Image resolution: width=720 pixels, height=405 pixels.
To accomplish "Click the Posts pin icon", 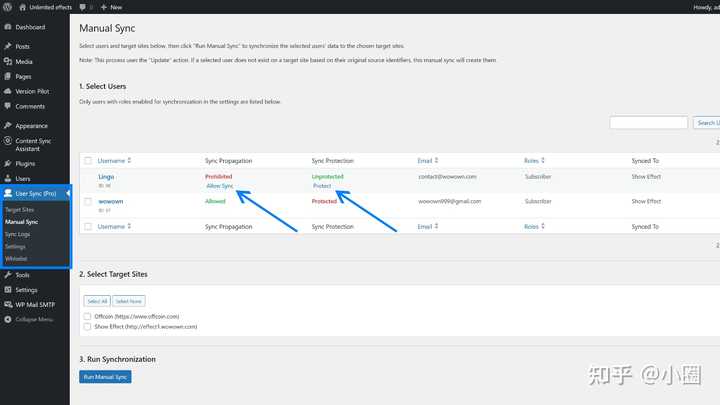I will (x=8, y=46).
